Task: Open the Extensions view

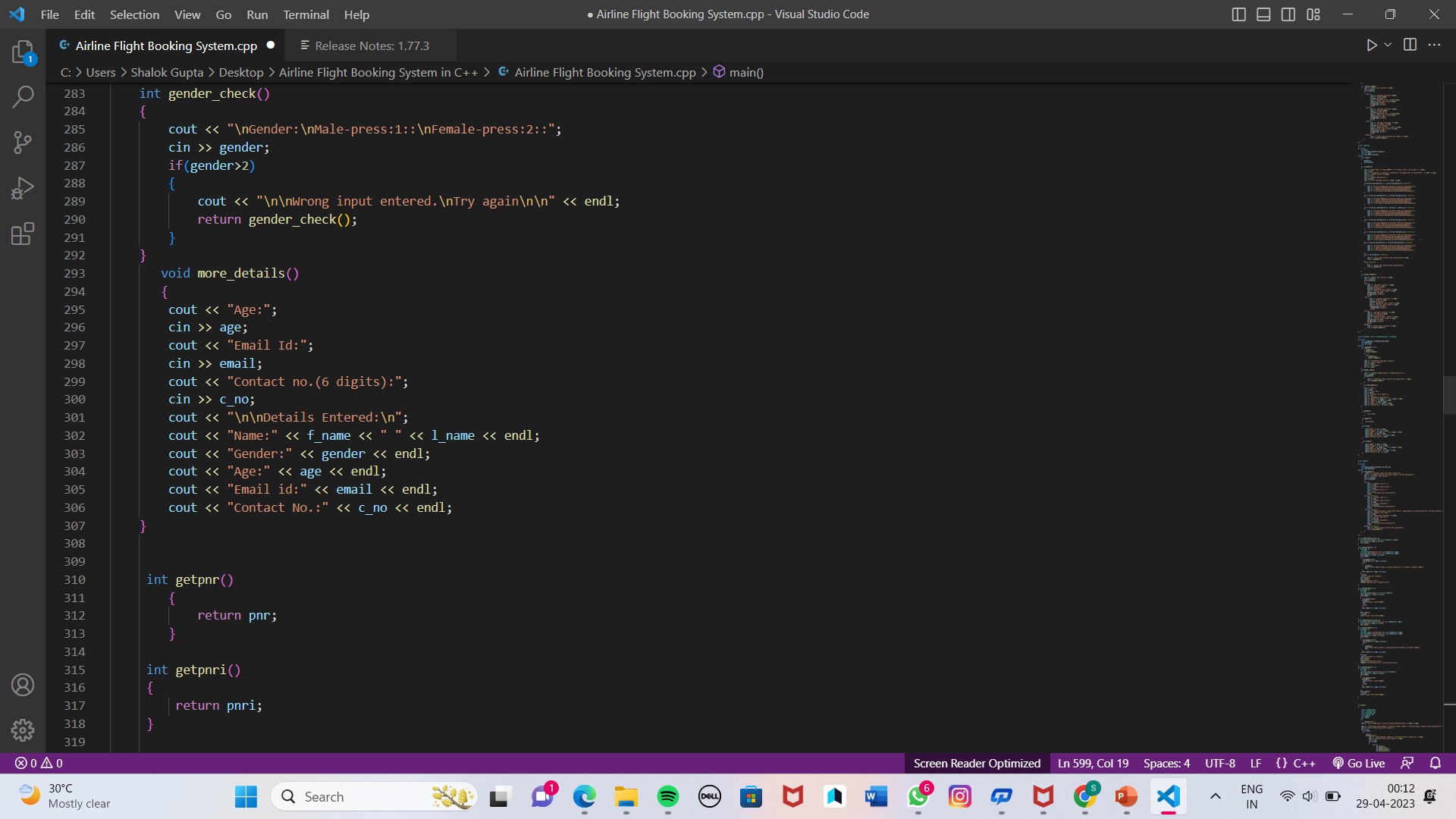Action: tap(23, 234)
